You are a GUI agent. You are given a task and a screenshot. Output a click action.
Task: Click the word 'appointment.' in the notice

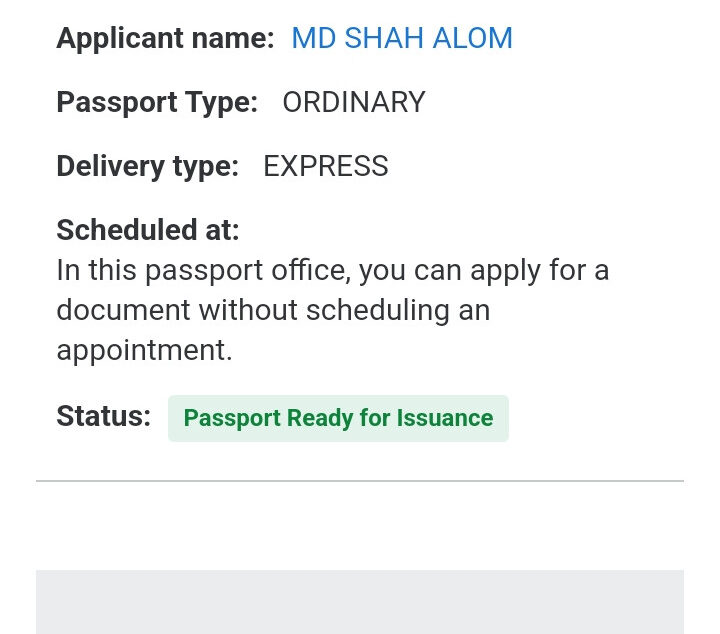pyautogui.click(x=144, y=350)
